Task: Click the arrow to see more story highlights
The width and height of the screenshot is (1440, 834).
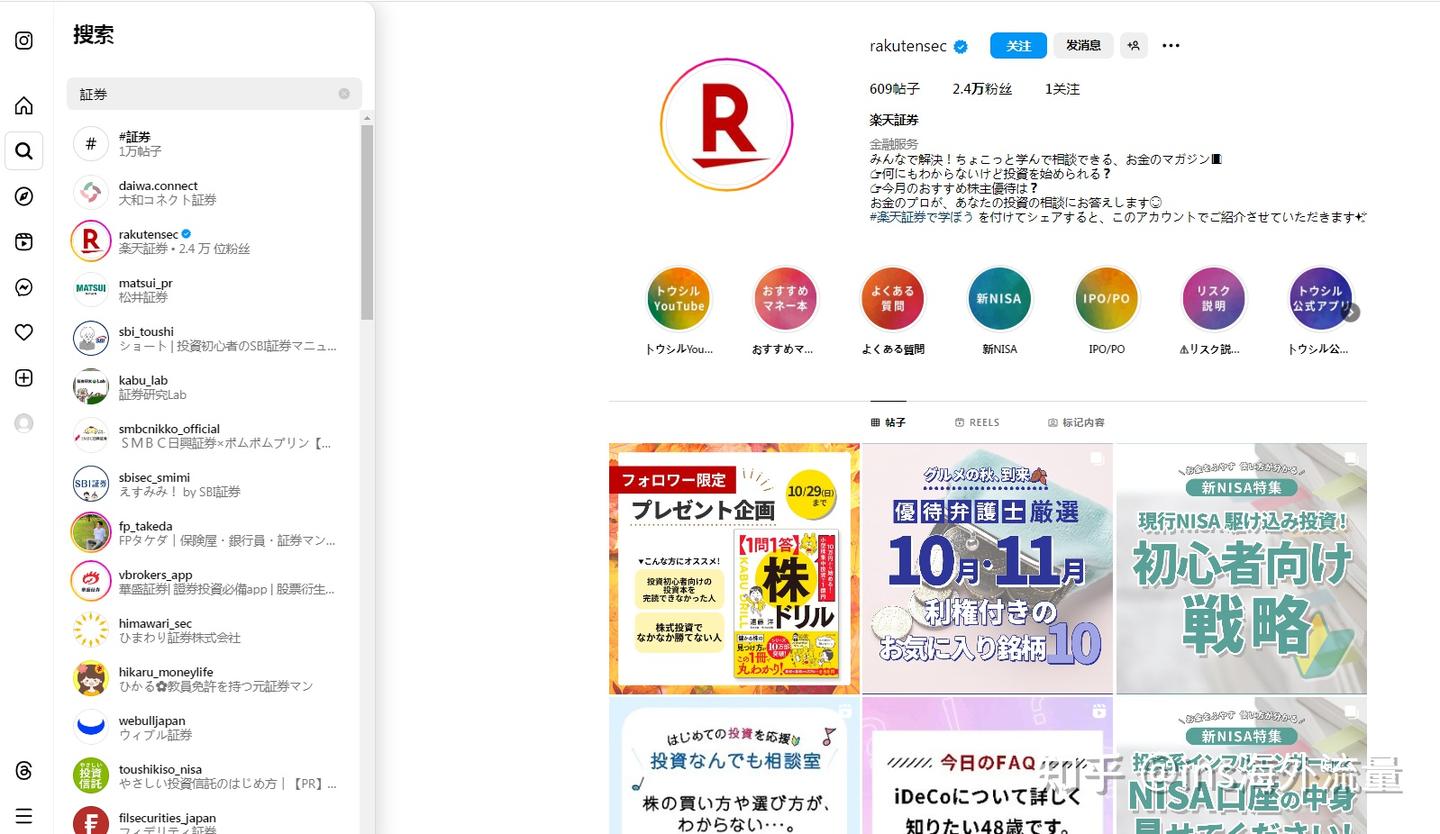Action: pos(1351,311)
